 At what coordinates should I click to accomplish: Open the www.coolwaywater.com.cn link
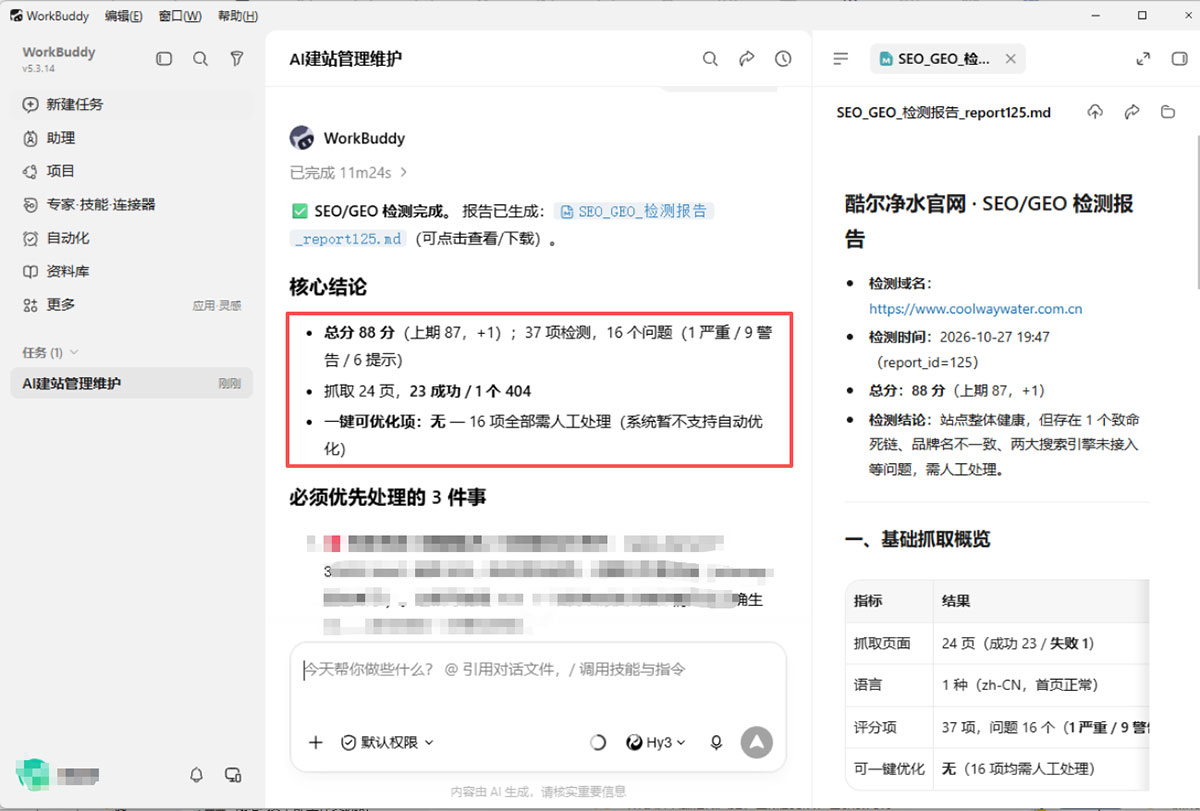975,309
